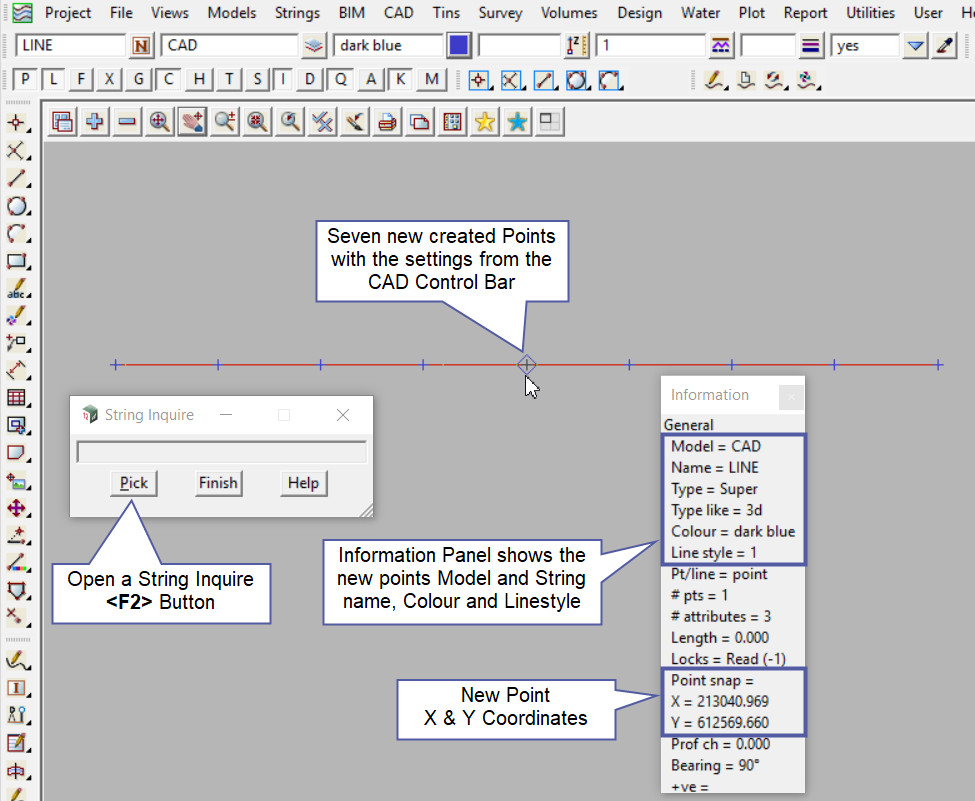Image resolution: width=975 pixels, height=801 pixels.
Task: Click the dark blue colour swatch
Action: click(459, 46)
